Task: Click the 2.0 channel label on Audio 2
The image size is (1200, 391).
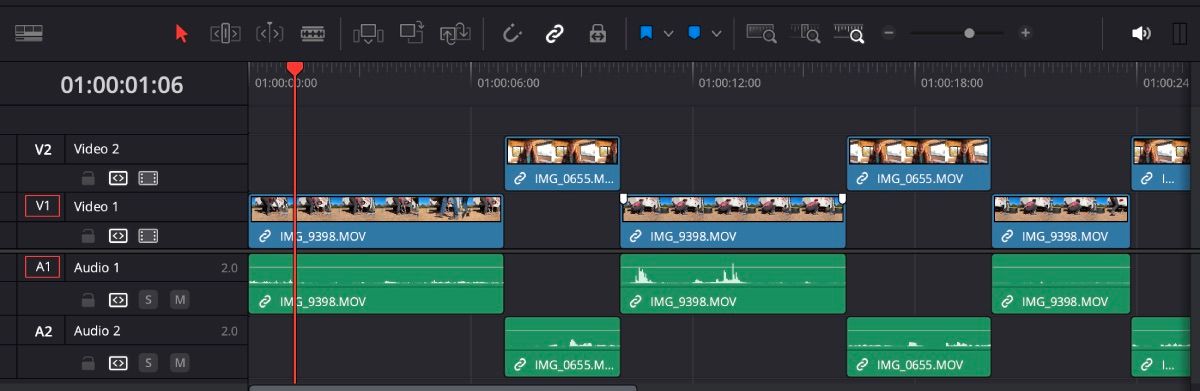Action: [229, 331]
